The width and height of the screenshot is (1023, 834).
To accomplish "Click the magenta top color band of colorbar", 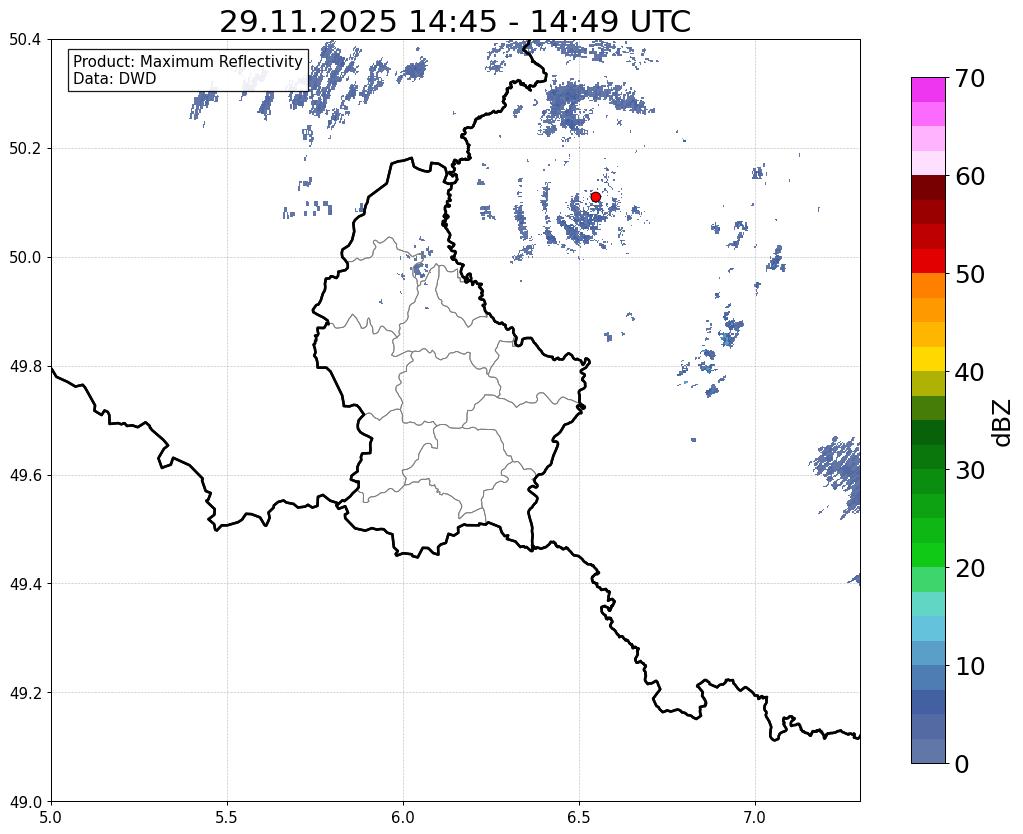I will point(928,90).
